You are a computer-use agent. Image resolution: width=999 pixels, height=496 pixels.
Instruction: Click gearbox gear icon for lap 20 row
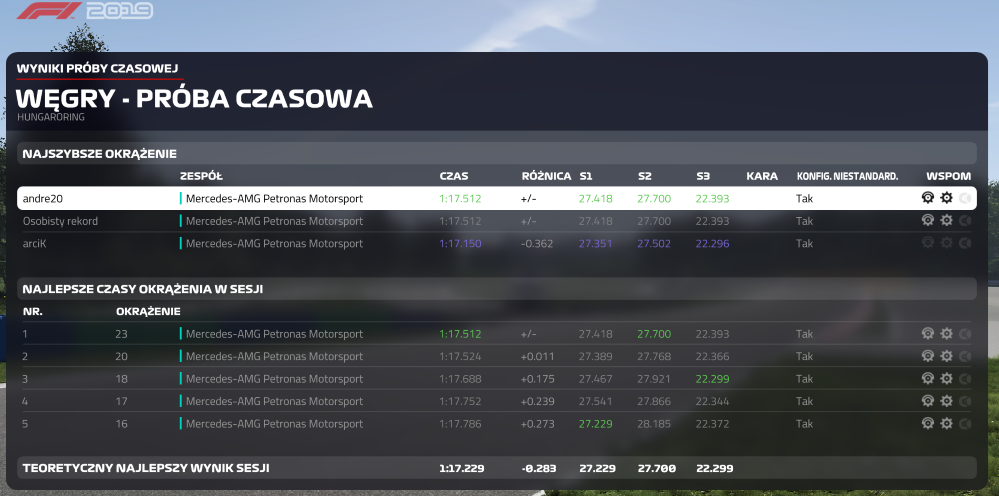[947, 355]
